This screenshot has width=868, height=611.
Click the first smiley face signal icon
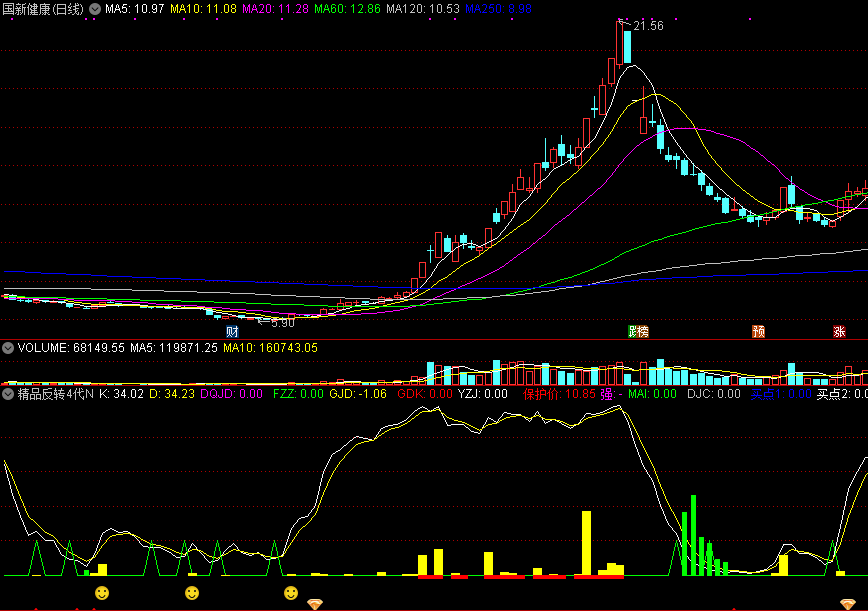[102, 593]
